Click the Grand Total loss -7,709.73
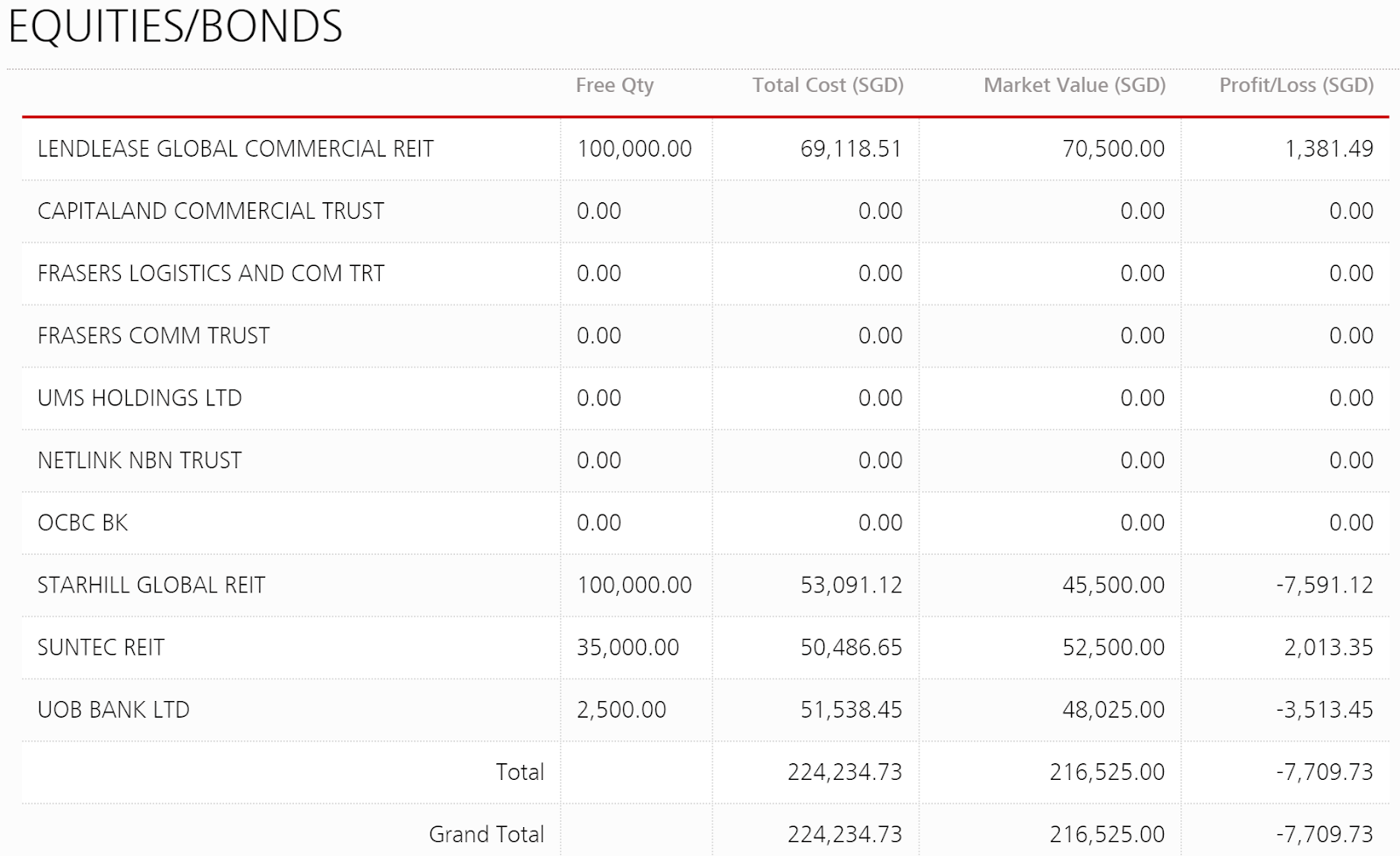The image size is (1400, 856). [1325, 834]
